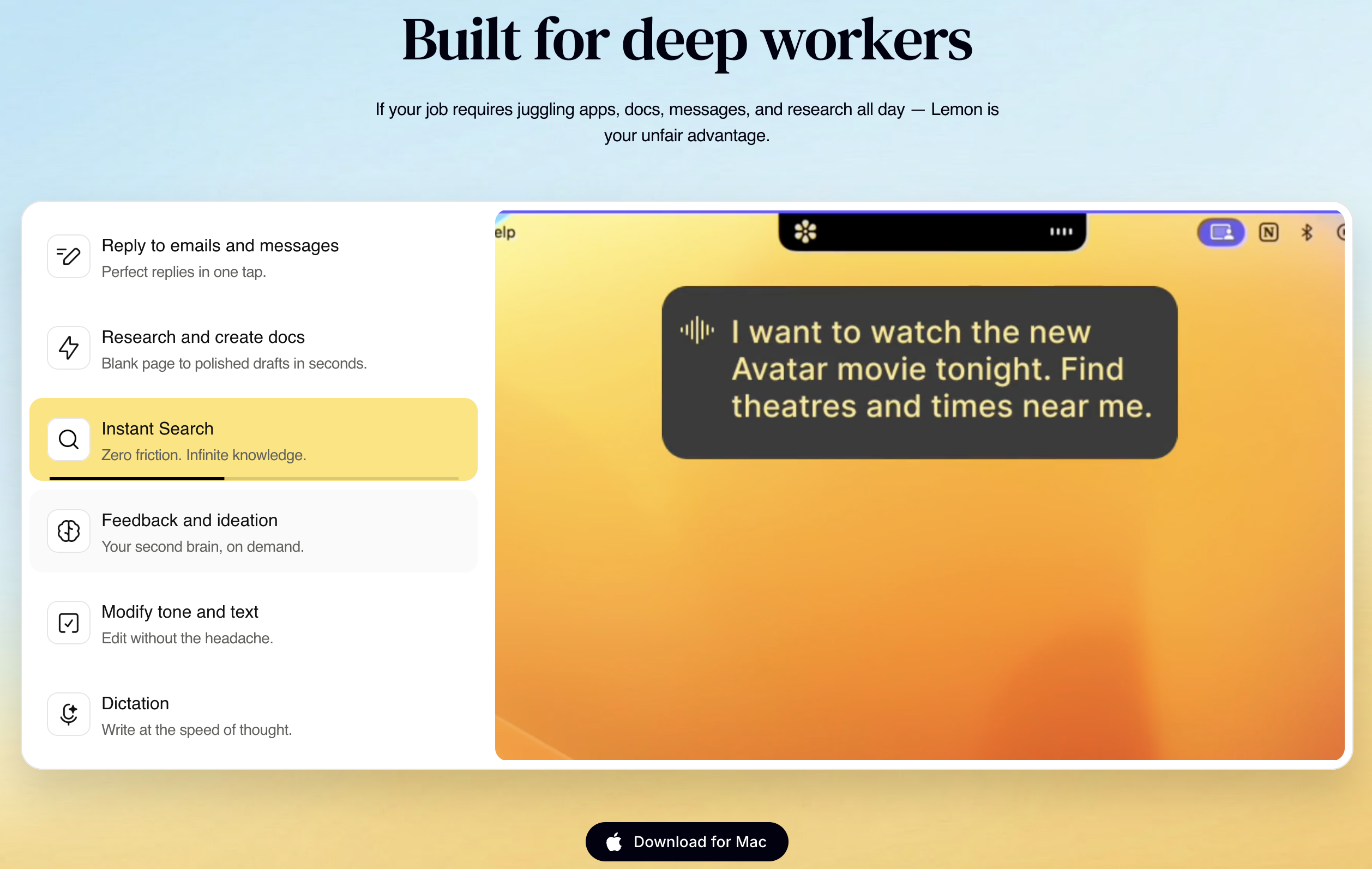Toggle Bluetooth from the menu bar
This screenshot has height=869, width=1372.
[x=1308, y=232]
